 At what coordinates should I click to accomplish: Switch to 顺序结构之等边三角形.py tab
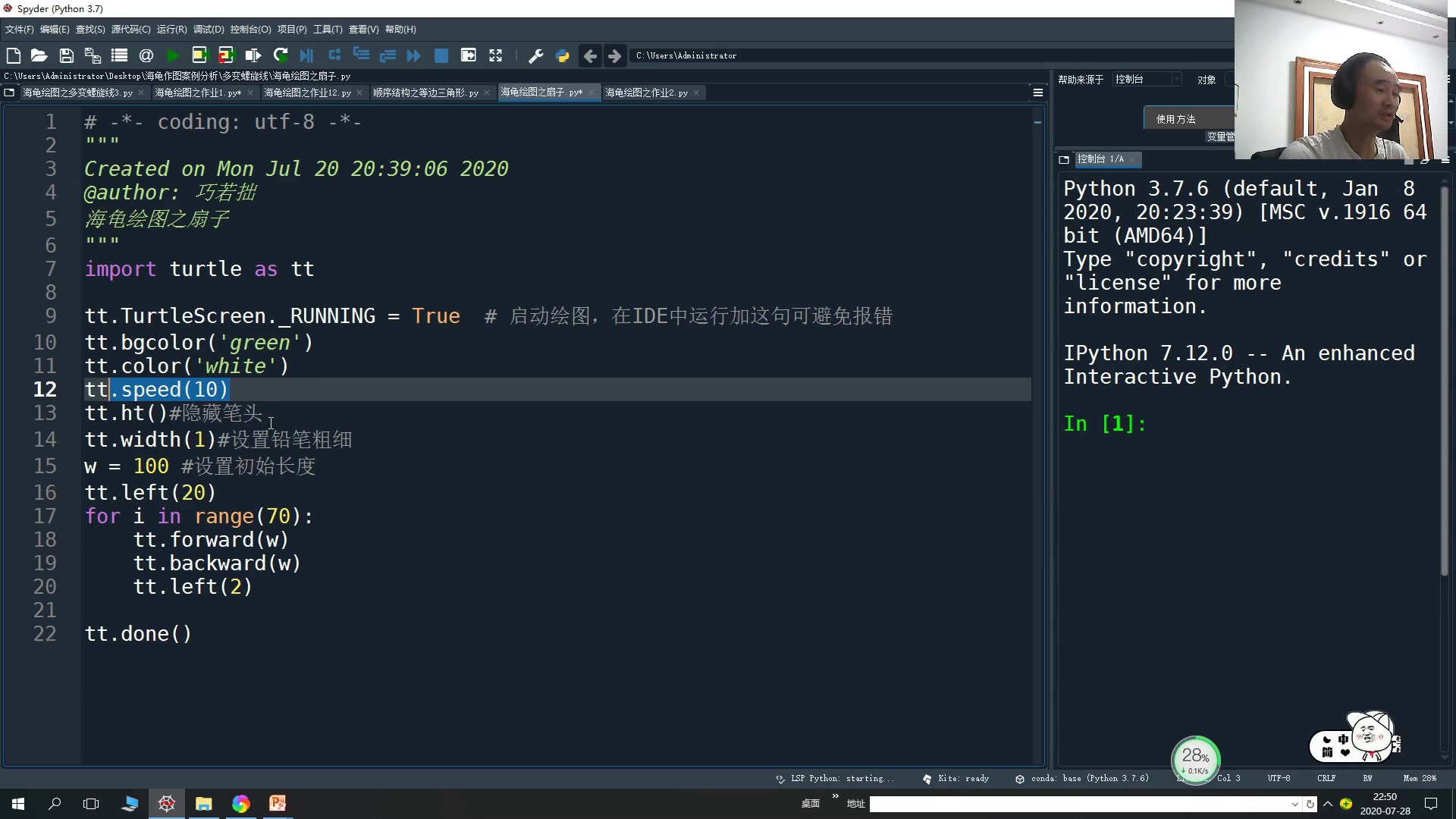[x=425, y=93]
